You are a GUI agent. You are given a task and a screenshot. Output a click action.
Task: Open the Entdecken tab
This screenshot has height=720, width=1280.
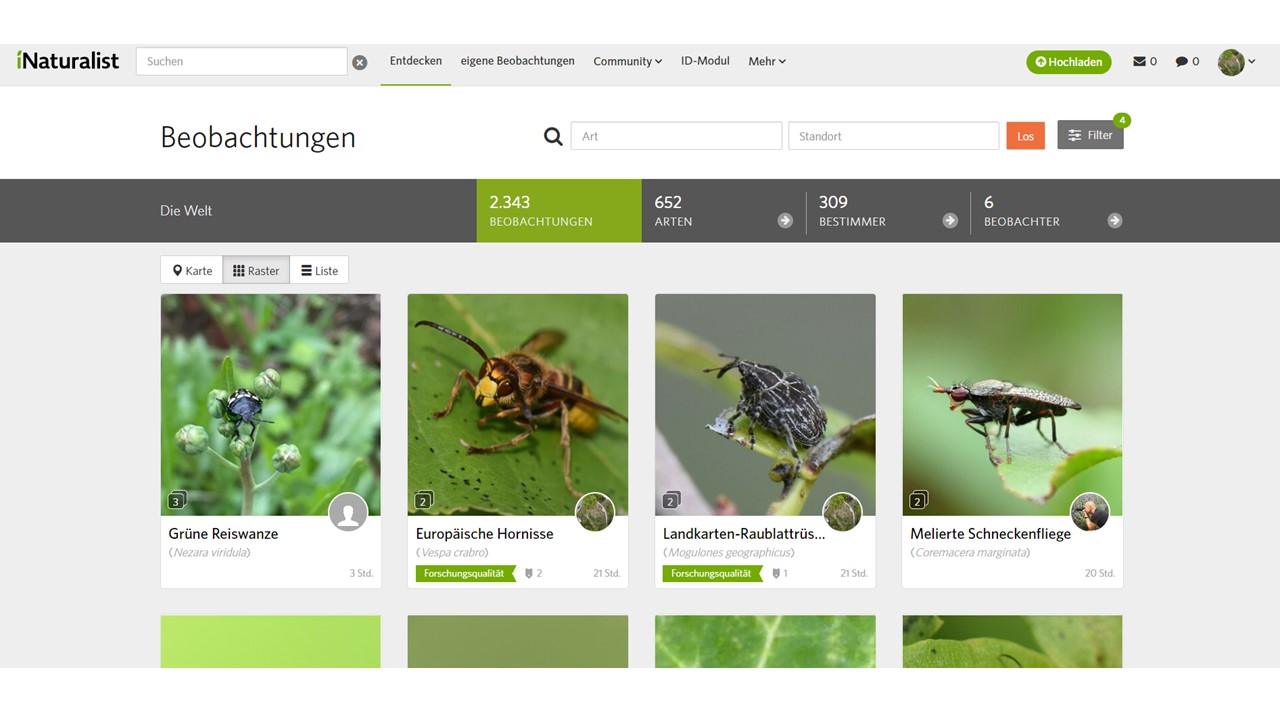(x=416, y=61)
